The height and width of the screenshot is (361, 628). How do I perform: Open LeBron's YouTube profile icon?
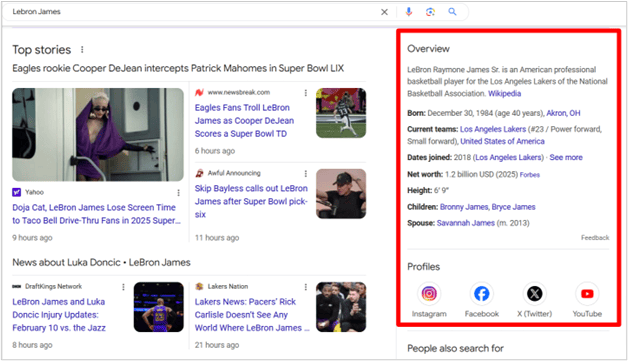[587, 294]
